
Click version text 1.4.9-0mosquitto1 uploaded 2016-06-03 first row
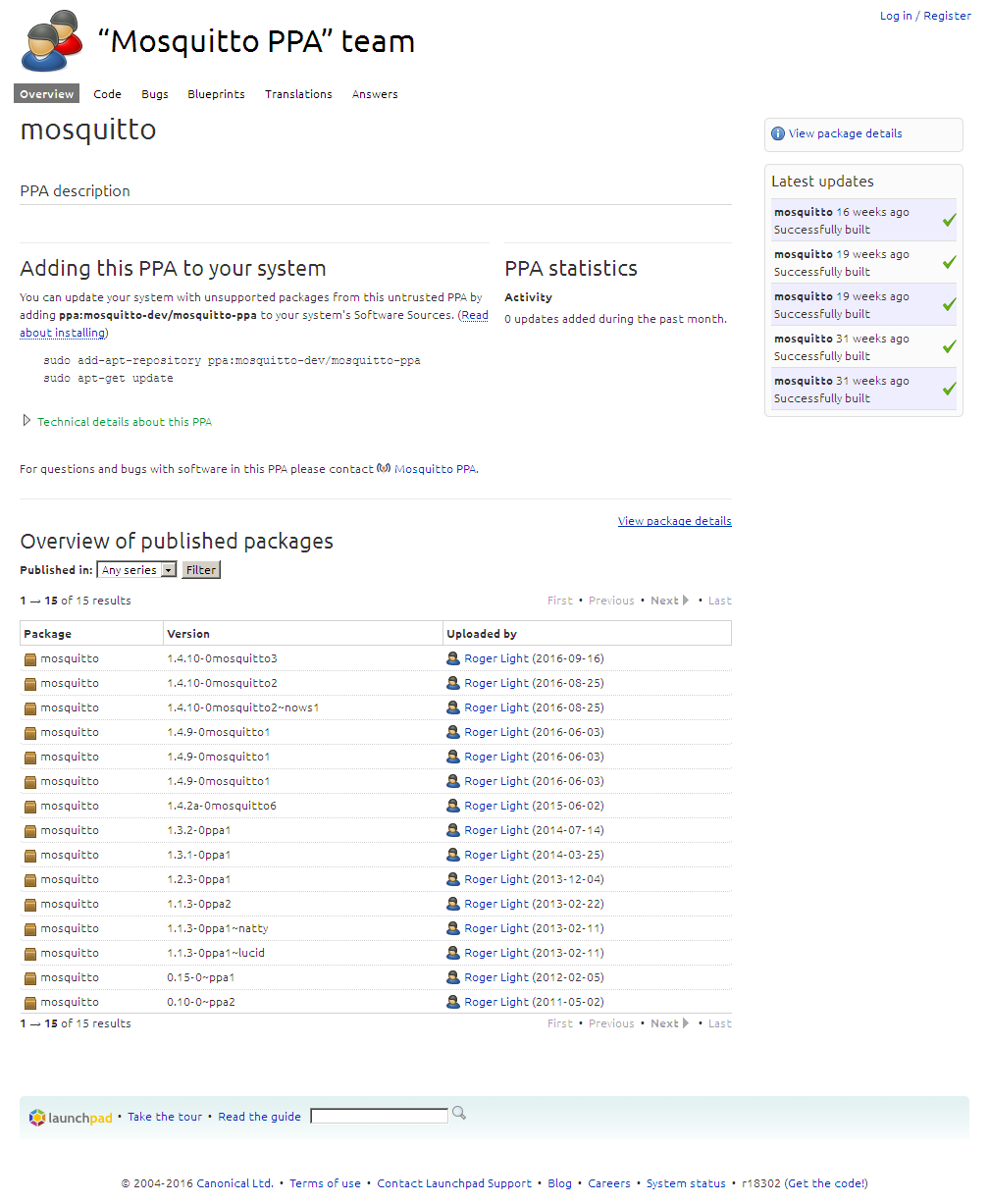pos(219,732)
